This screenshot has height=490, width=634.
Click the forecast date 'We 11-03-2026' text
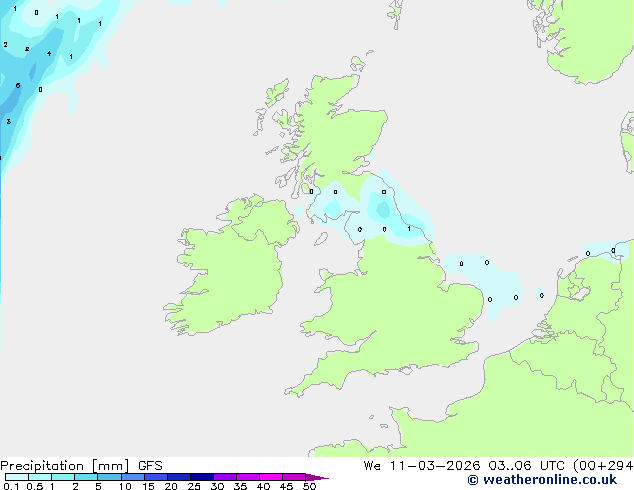coord(422,466)
